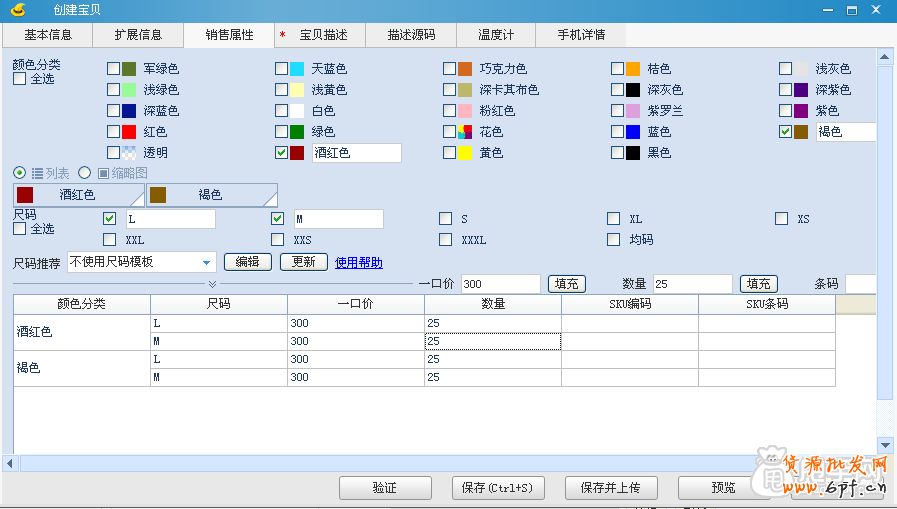Enable the XL size checkbox

(613, 219)
